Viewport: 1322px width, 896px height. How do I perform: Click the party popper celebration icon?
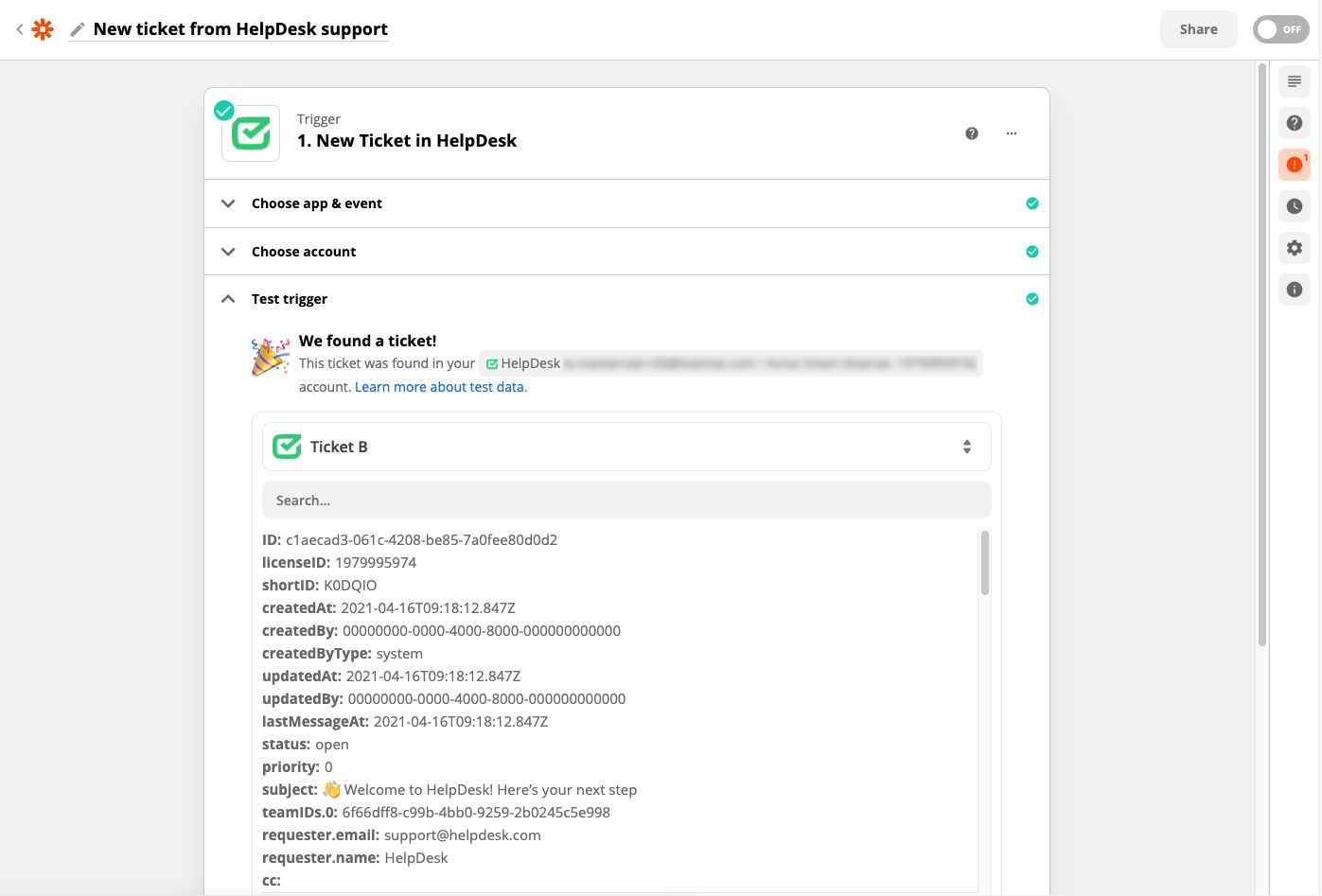(x=271, y=357)
